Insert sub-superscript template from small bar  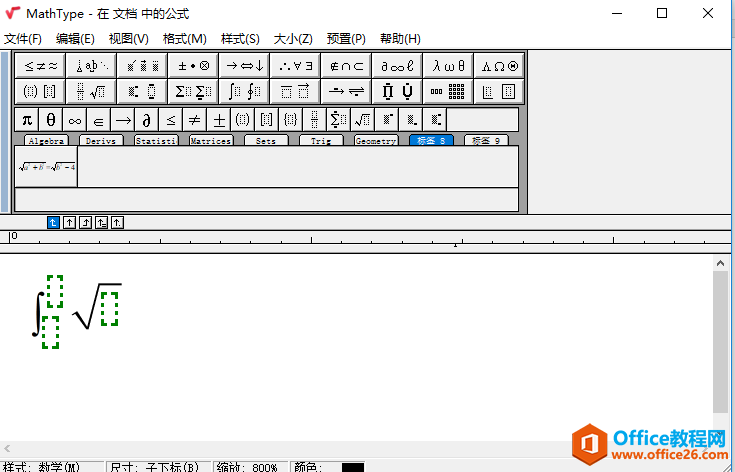434,120
